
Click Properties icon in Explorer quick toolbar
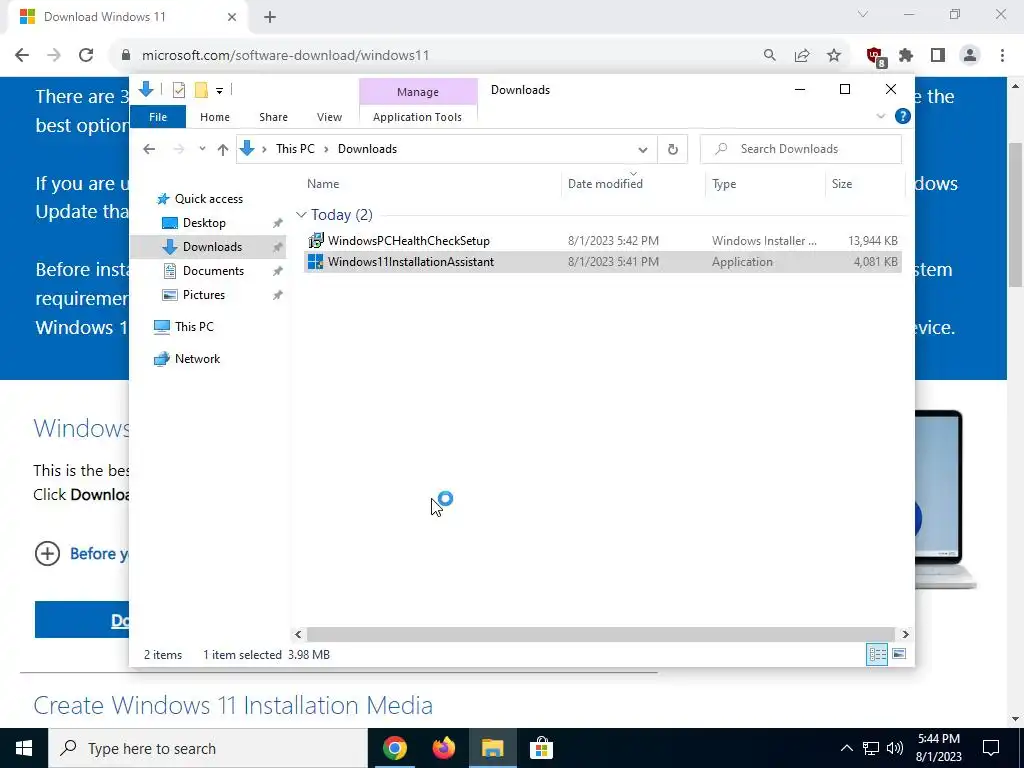tap(178, 90)
